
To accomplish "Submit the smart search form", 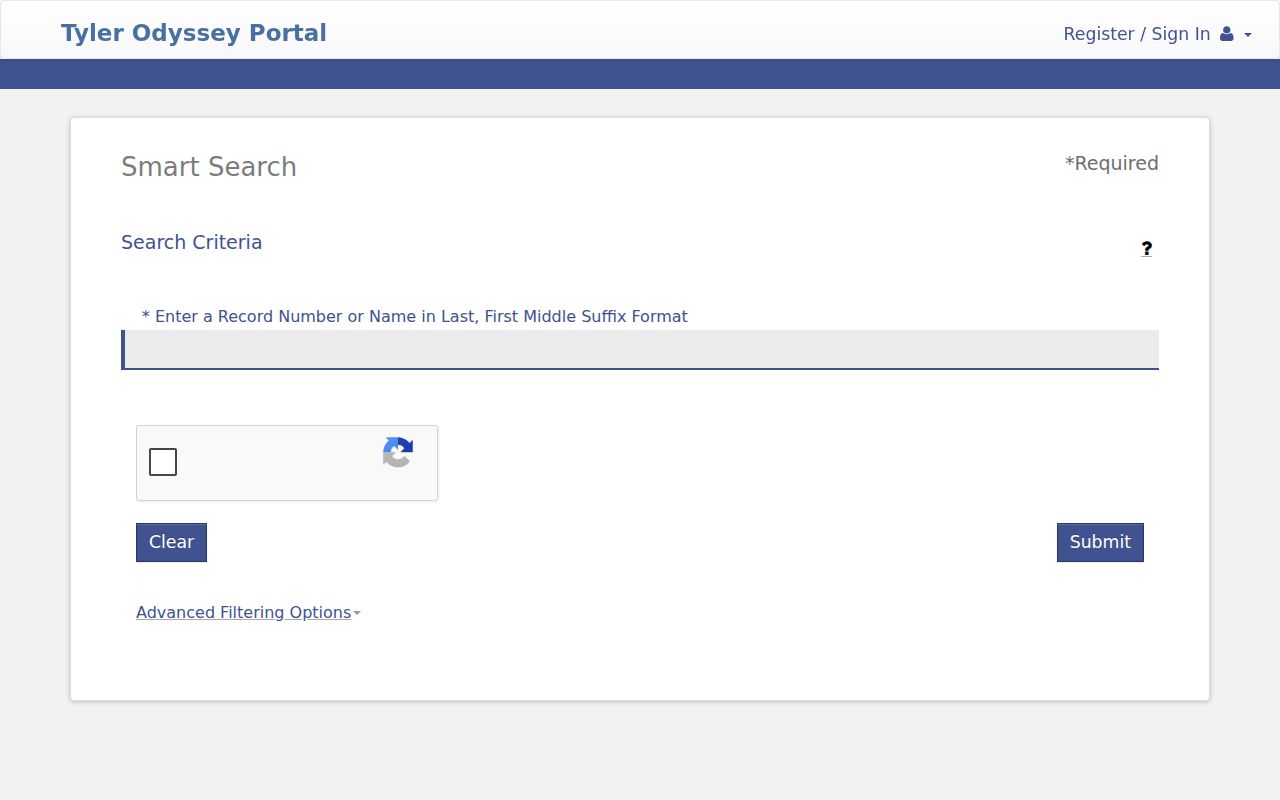I will coord(1100,542).
